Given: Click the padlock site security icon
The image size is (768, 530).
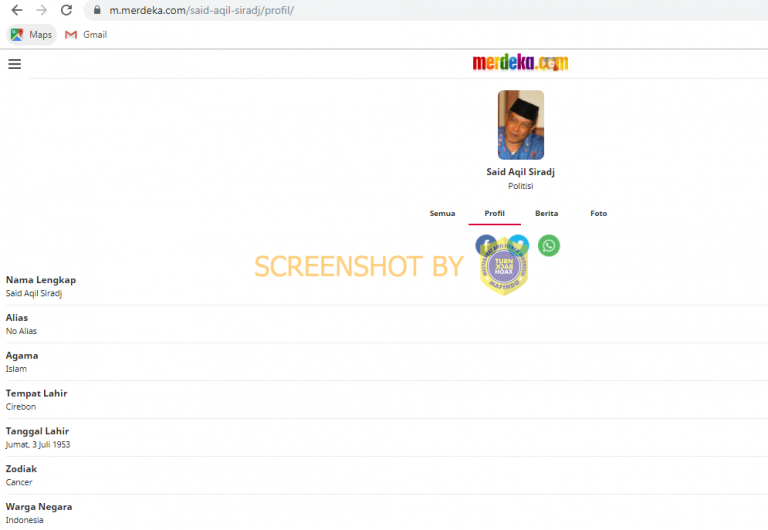Looking at the screenshot, I should (97, 10).
